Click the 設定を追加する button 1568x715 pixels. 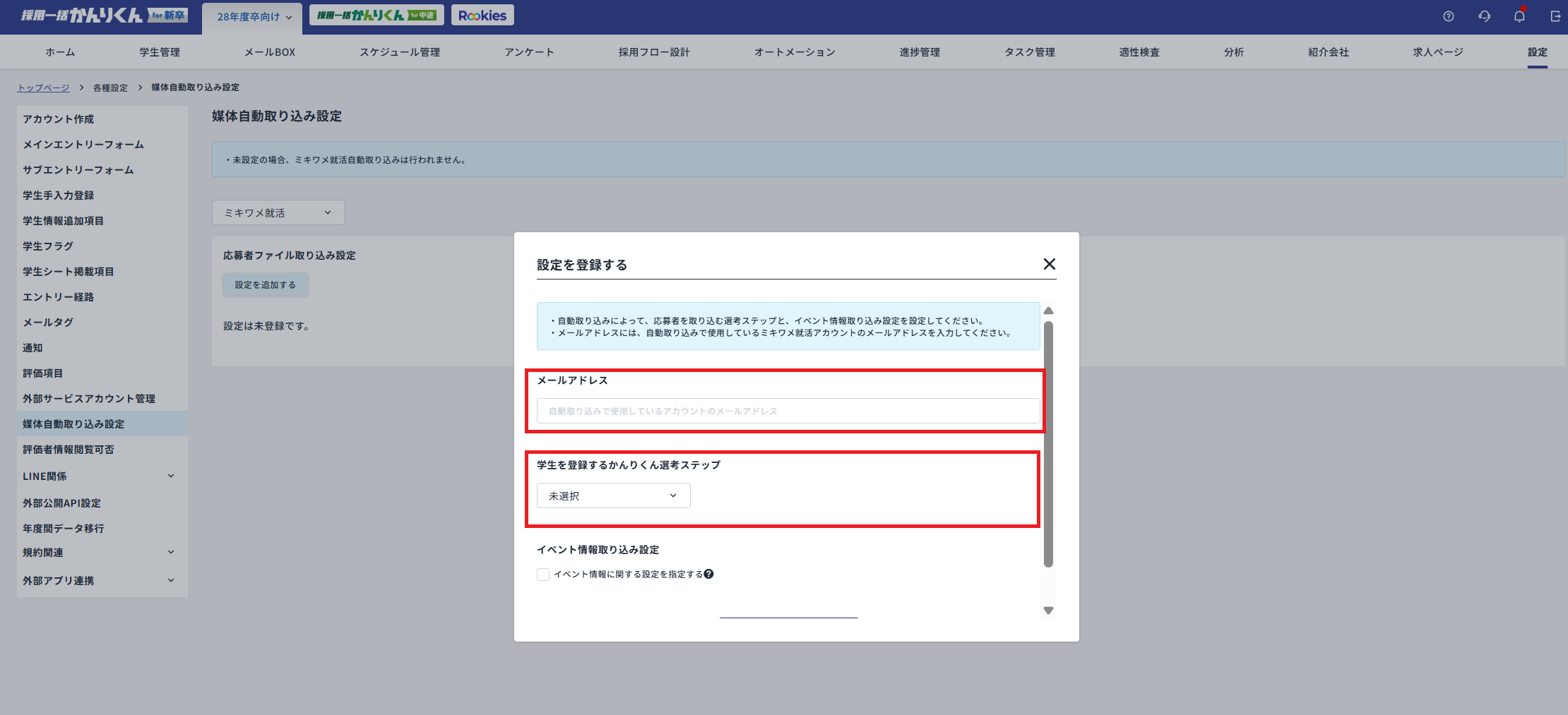point(265,284)
